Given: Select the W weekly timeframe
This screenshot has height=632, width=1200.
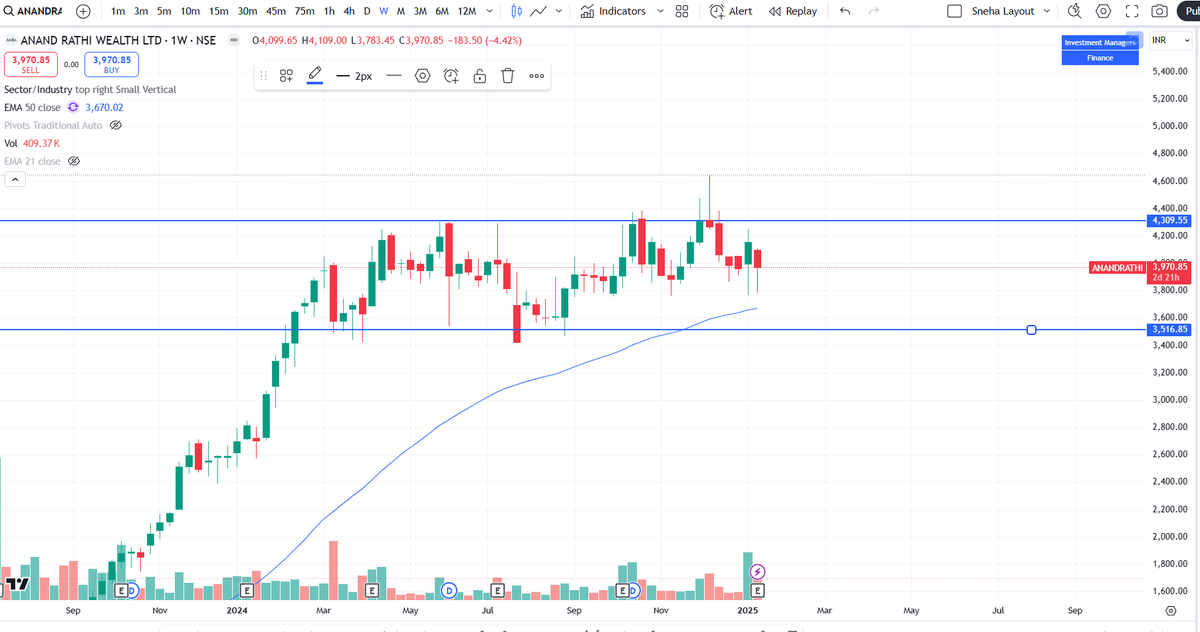Looking at the screenshot, I should 382,11.
